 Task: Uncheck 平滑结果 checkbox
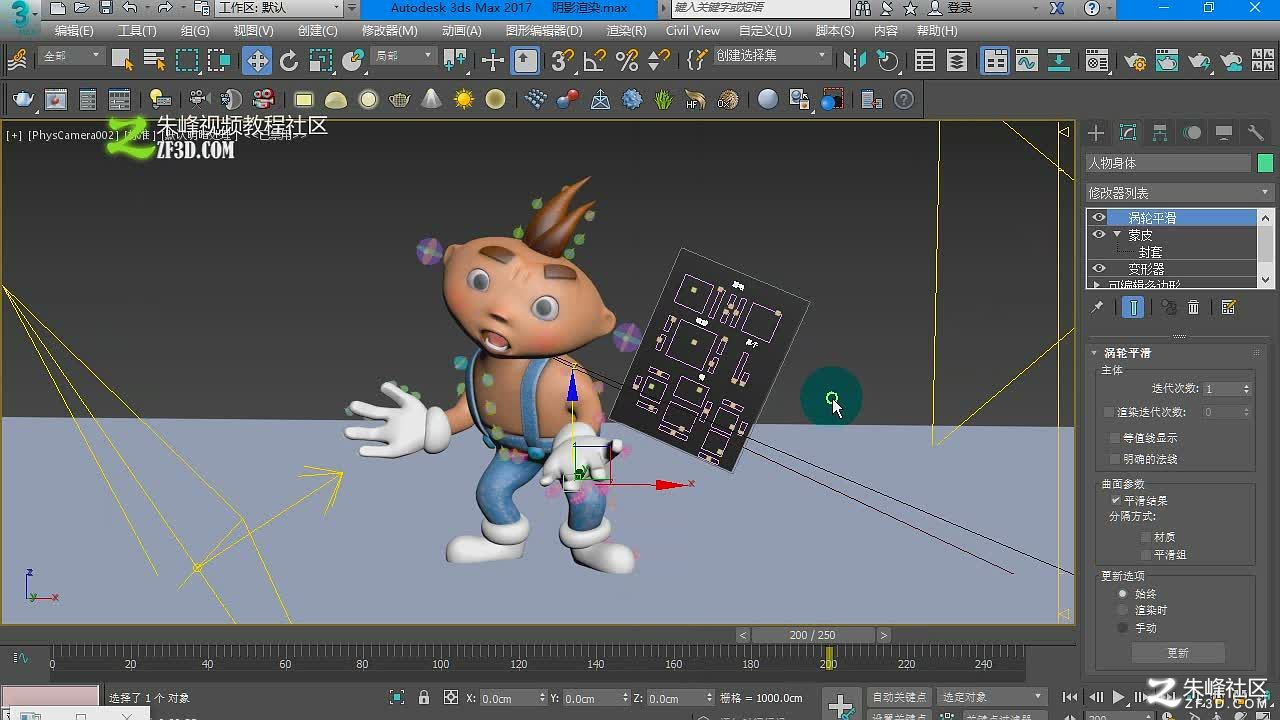click(x=1116, y=500)
